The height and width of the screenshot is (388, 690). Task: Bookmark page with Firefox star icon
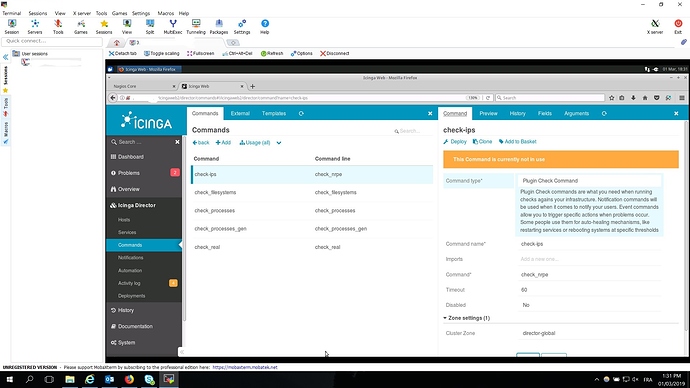pyautogui.click(x=611, y=98)
